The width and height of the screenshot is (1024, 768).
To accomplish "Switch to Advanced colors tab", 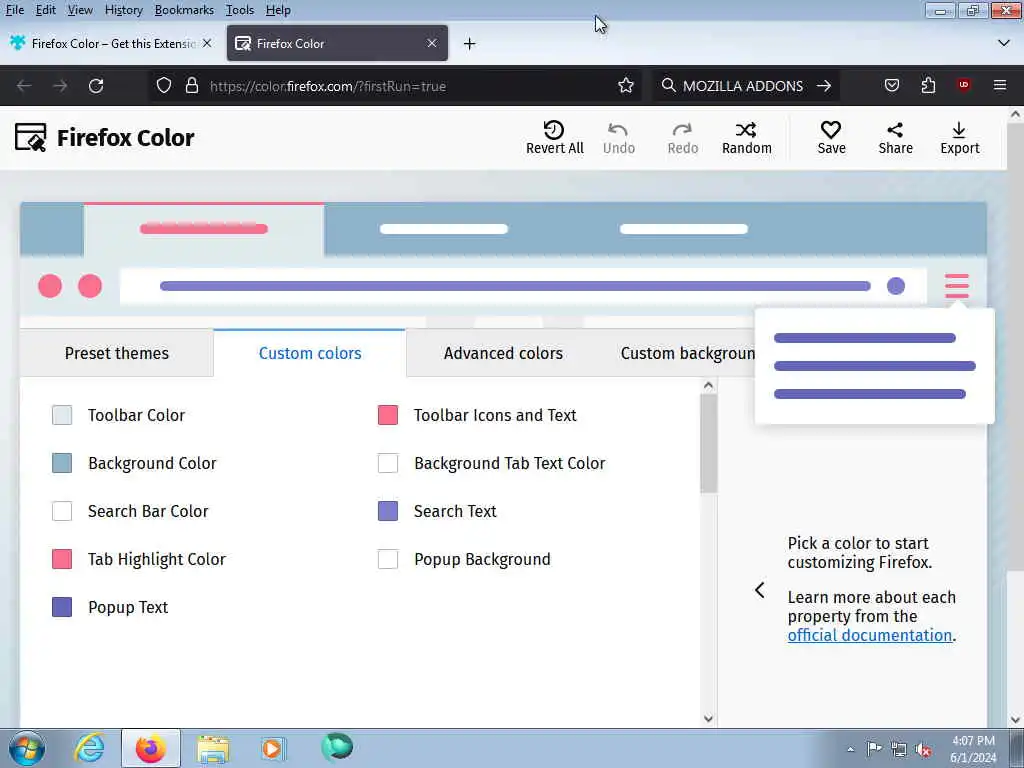I will 503,353.
